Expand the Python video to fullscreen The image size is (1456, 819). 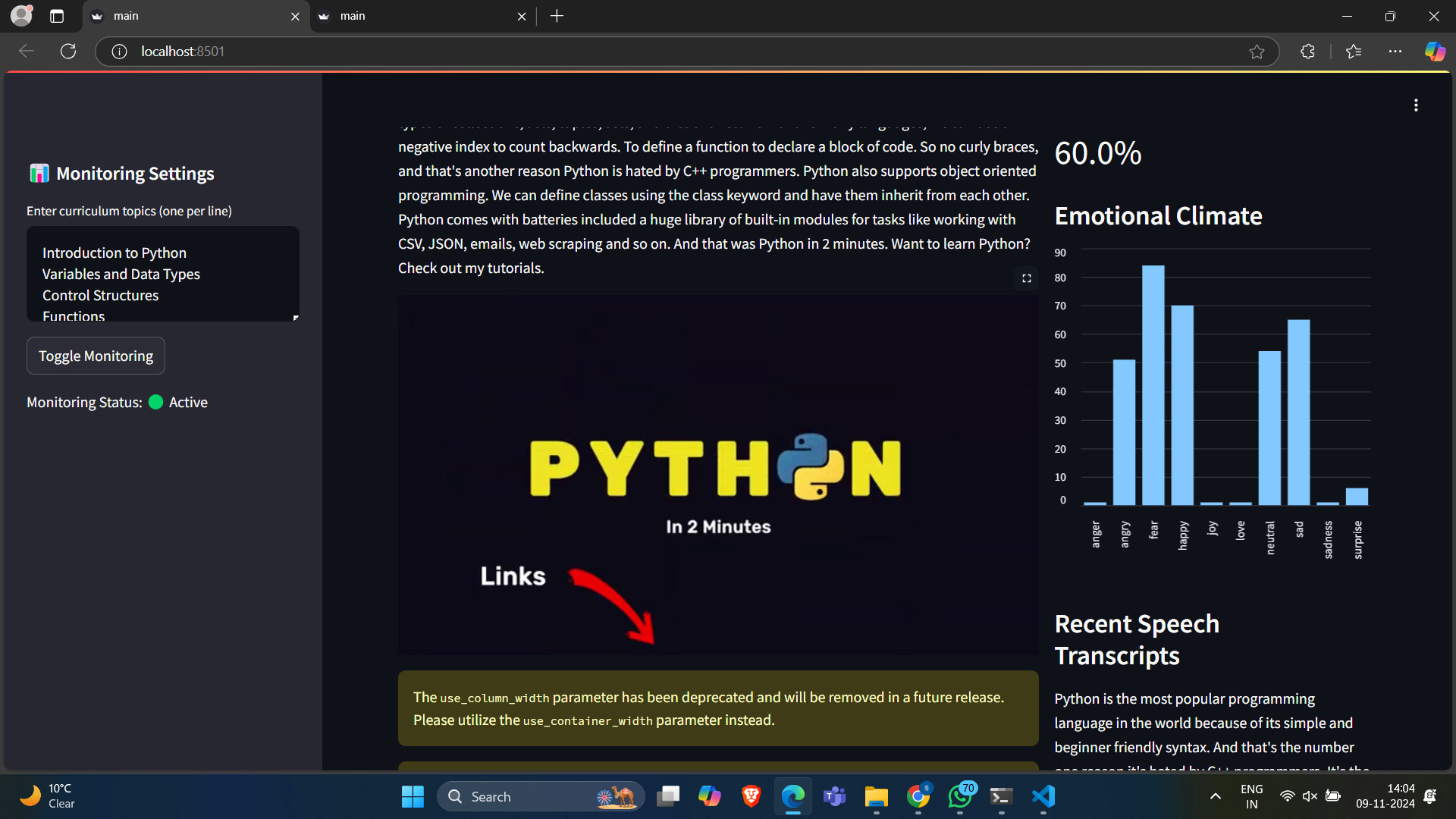[x=1026, y=278]
